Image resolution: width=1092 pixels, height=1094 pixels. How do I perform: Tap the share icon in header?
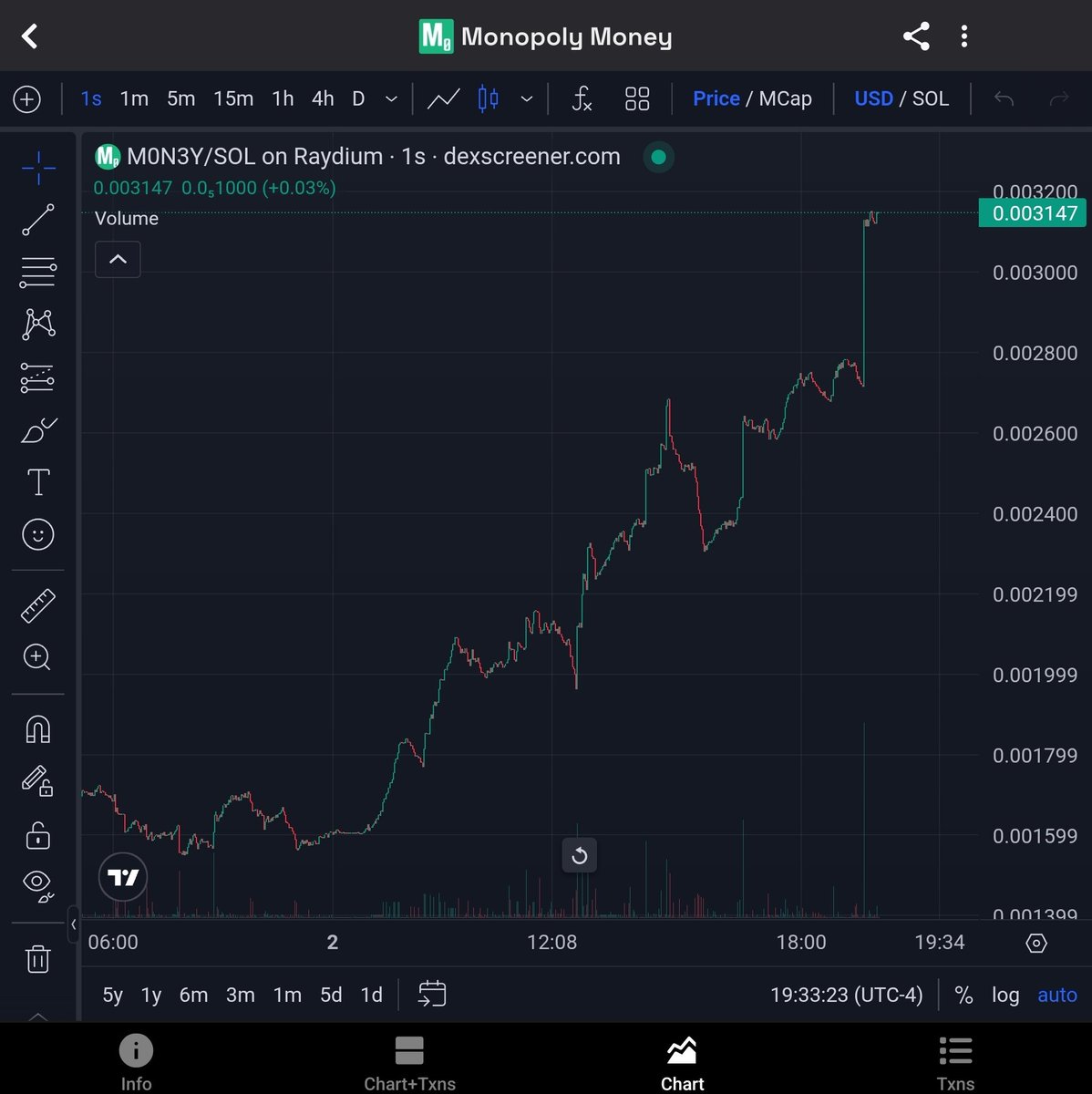pos(916,36)
